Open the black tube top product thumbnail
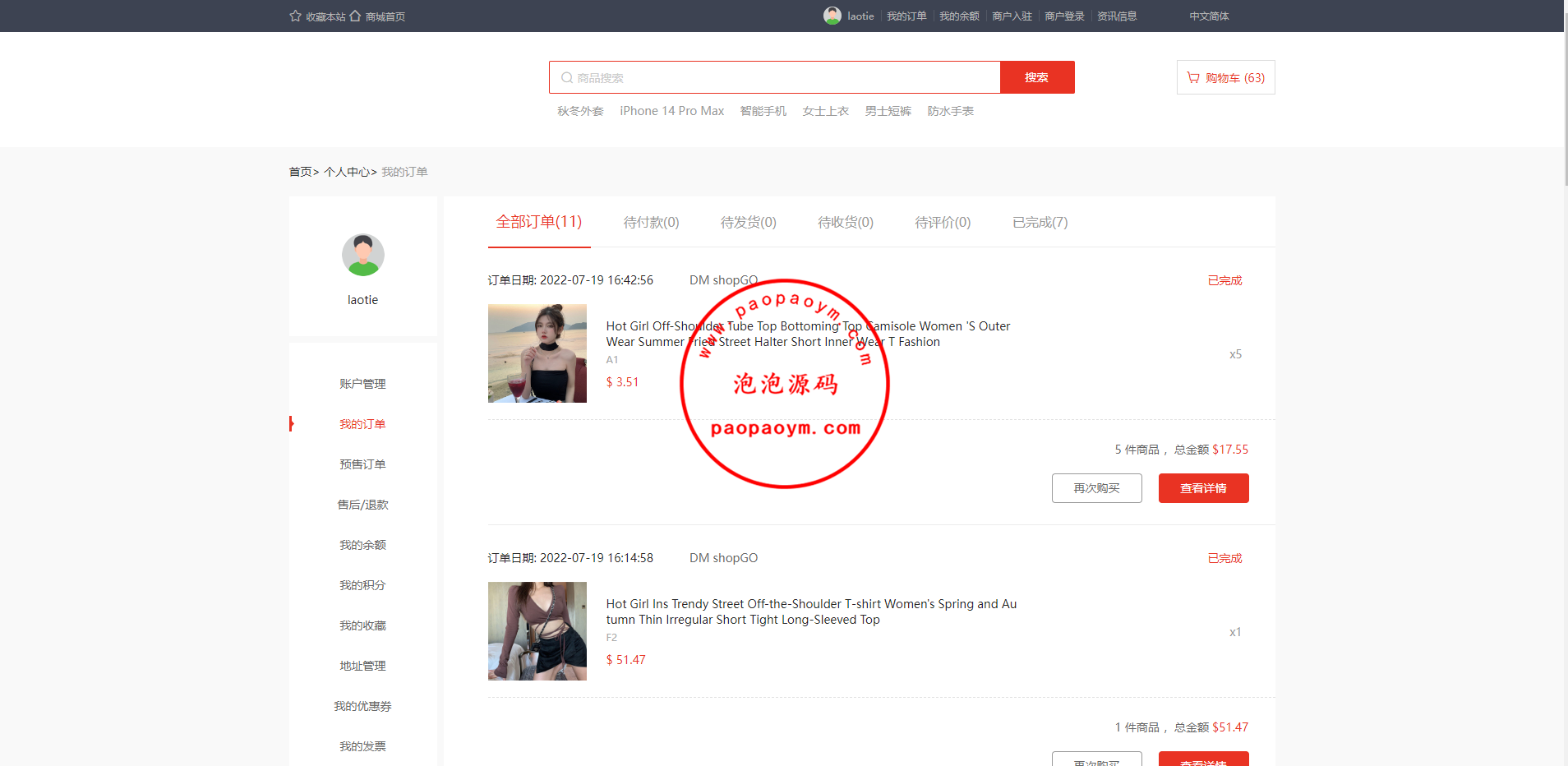Screen dimensions: 1568x766 click(537, 353)
